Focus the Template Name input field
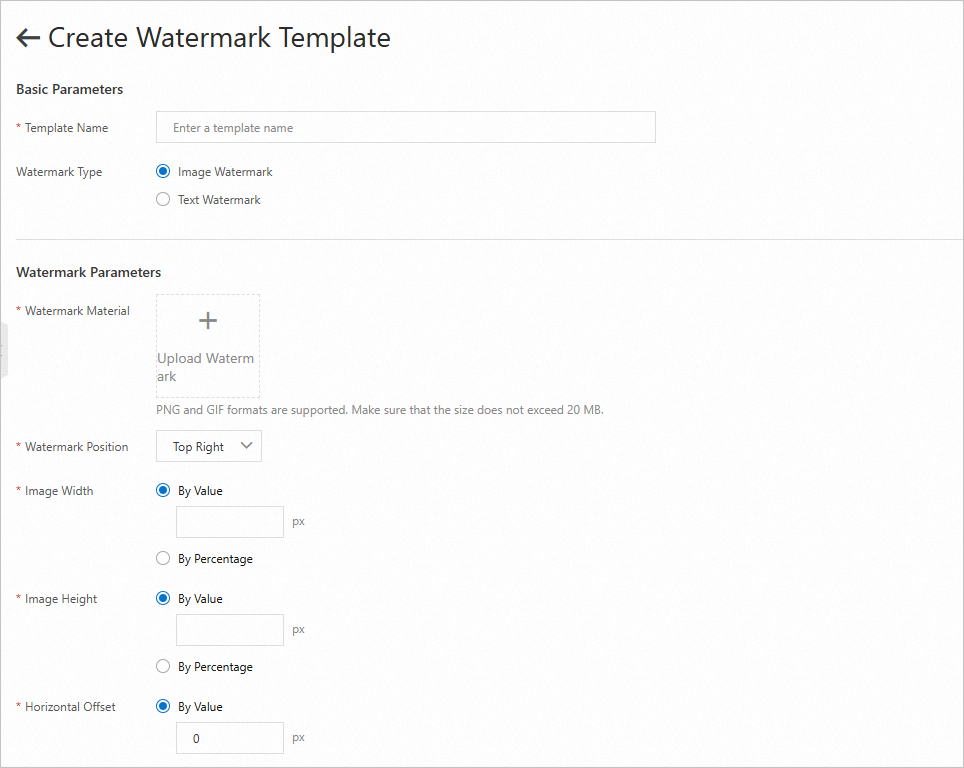Viewport: 964px width, 768px height. tap(405, 128)
